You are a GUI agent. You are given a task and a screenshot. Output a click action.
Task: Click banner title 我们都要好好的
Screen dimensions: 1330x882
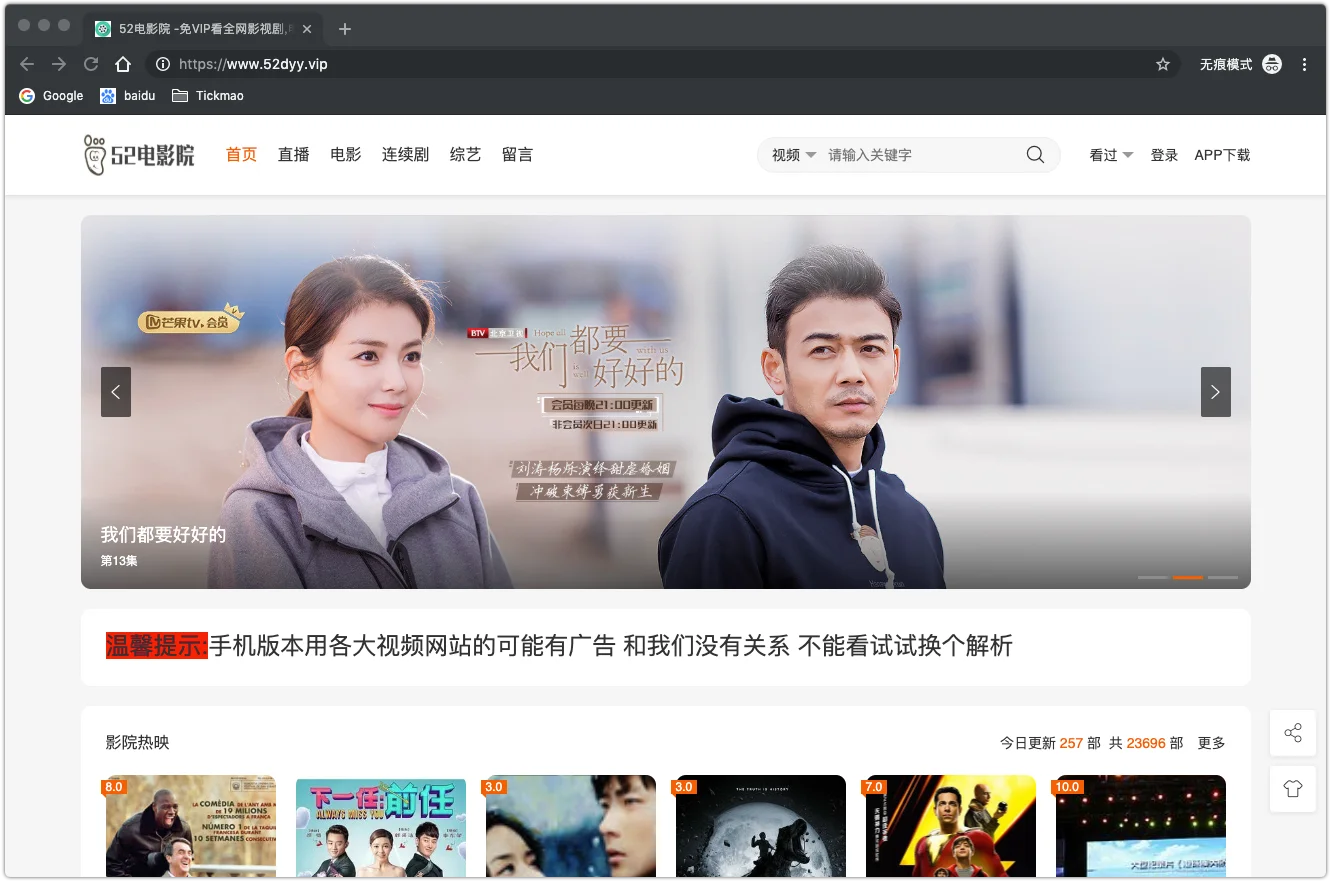[163, 535]
